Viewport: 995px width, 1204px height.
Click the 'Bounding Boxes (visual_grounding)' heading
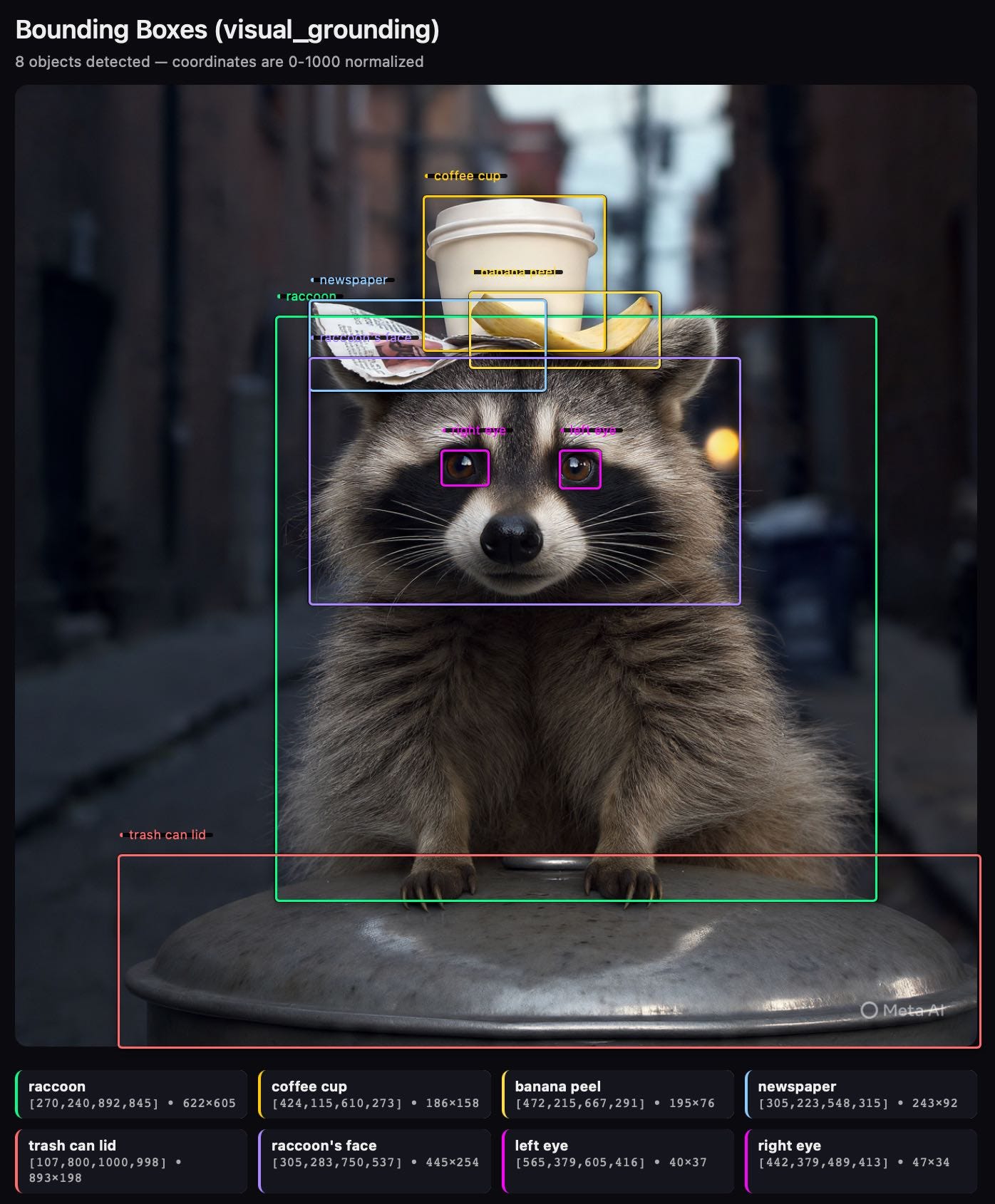pos(227,30)
